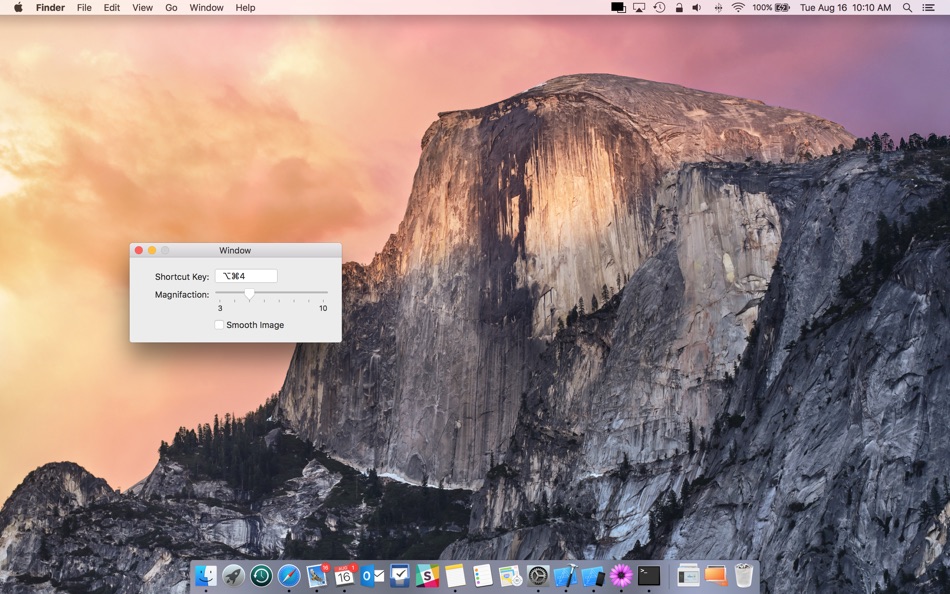
Task: Launch Xcode from the Dock
Action: [565, 575]
